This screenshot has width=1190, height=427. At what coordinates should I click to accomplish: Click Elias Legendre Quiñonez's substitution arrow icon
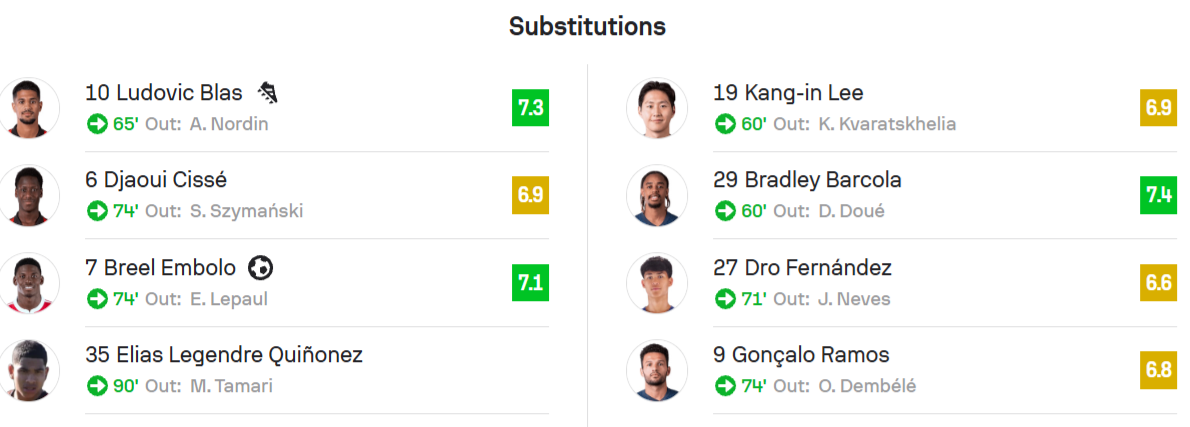[x=97, y=385]
